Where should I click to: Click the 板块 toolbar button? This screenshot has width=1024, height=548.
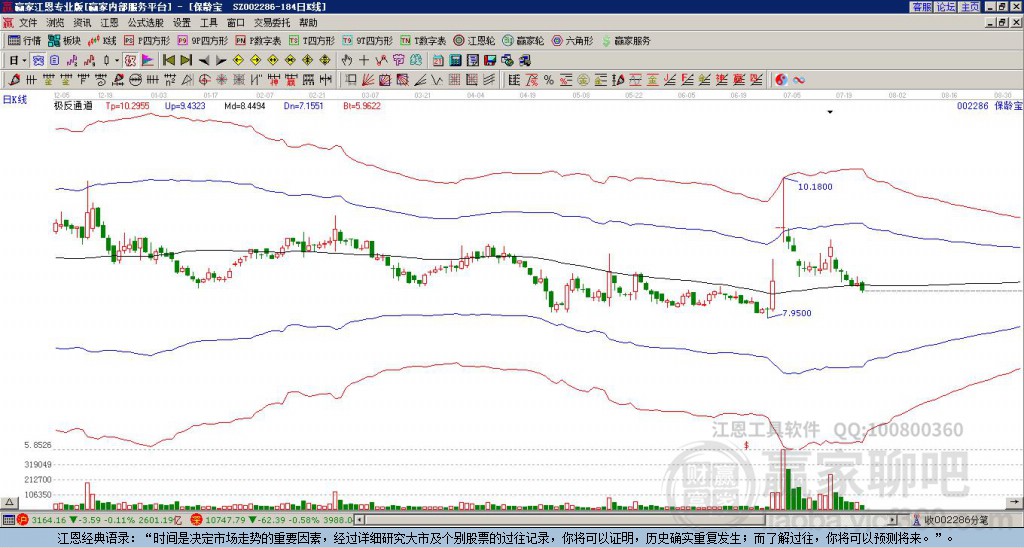pyautogui.click(x=64, y=40)
